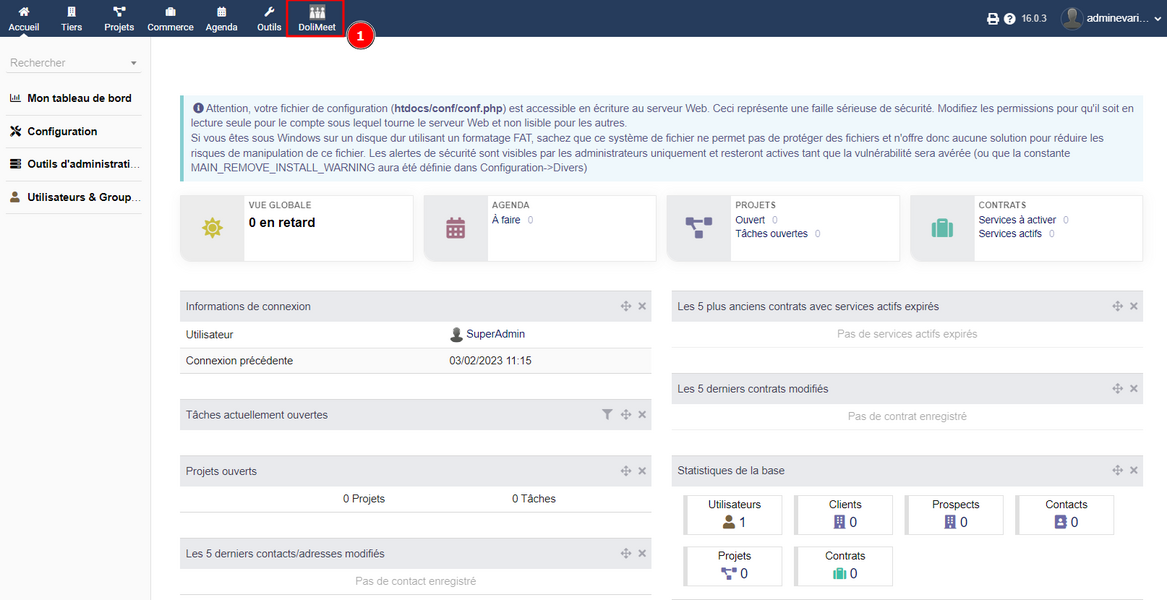The image size is (1167, 600).
Task: Close the Informations de connexion widget
Action: 642,306
